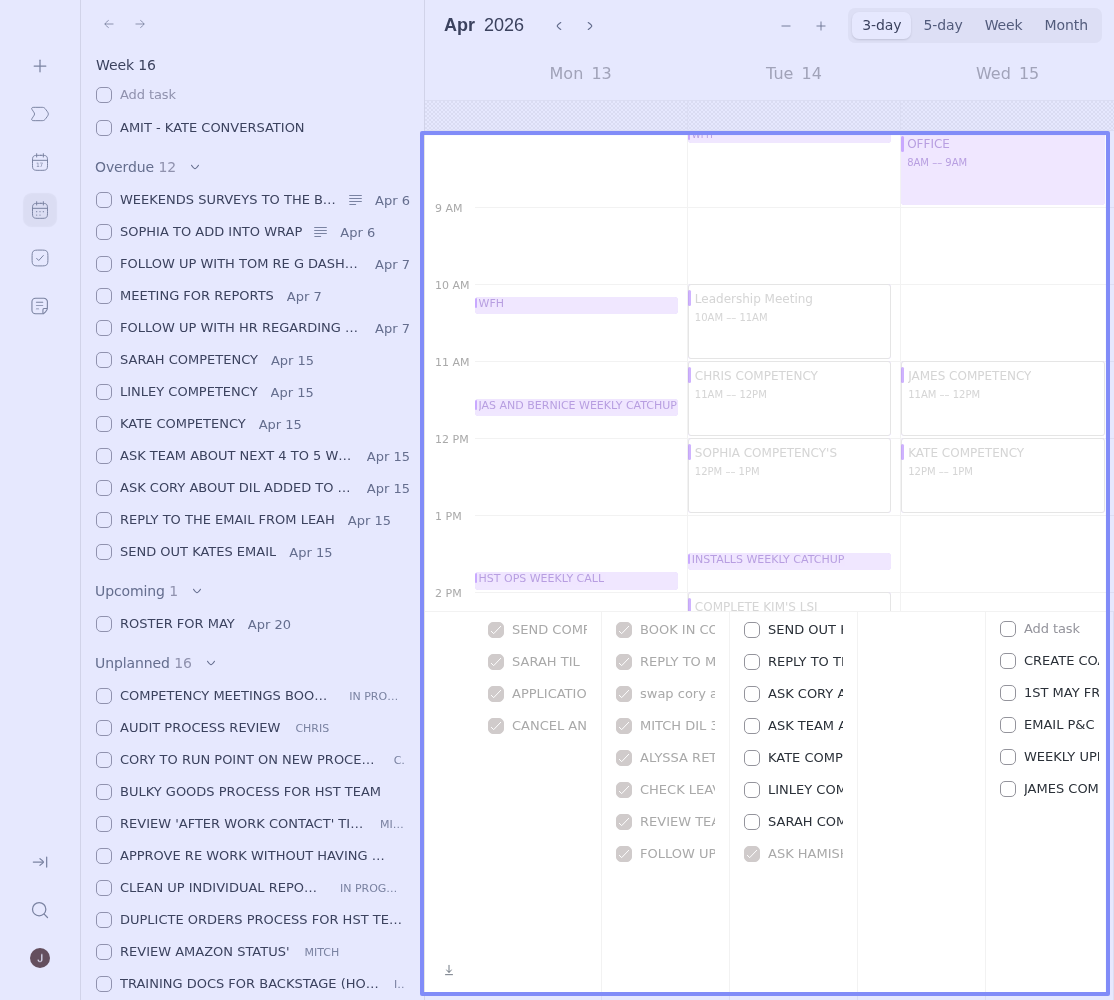The width and height of the screenshot is (1114, 1000).
Task: Switch to Week view
Action: (x=1003, y=26)
